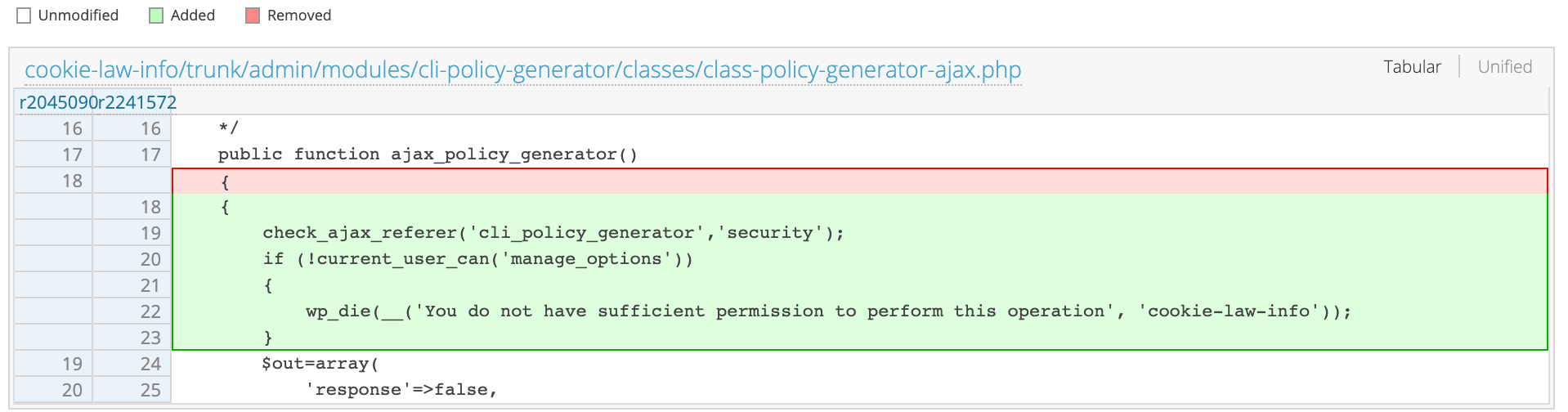Click the current_user_can condition line

click(x=477, y=259)
